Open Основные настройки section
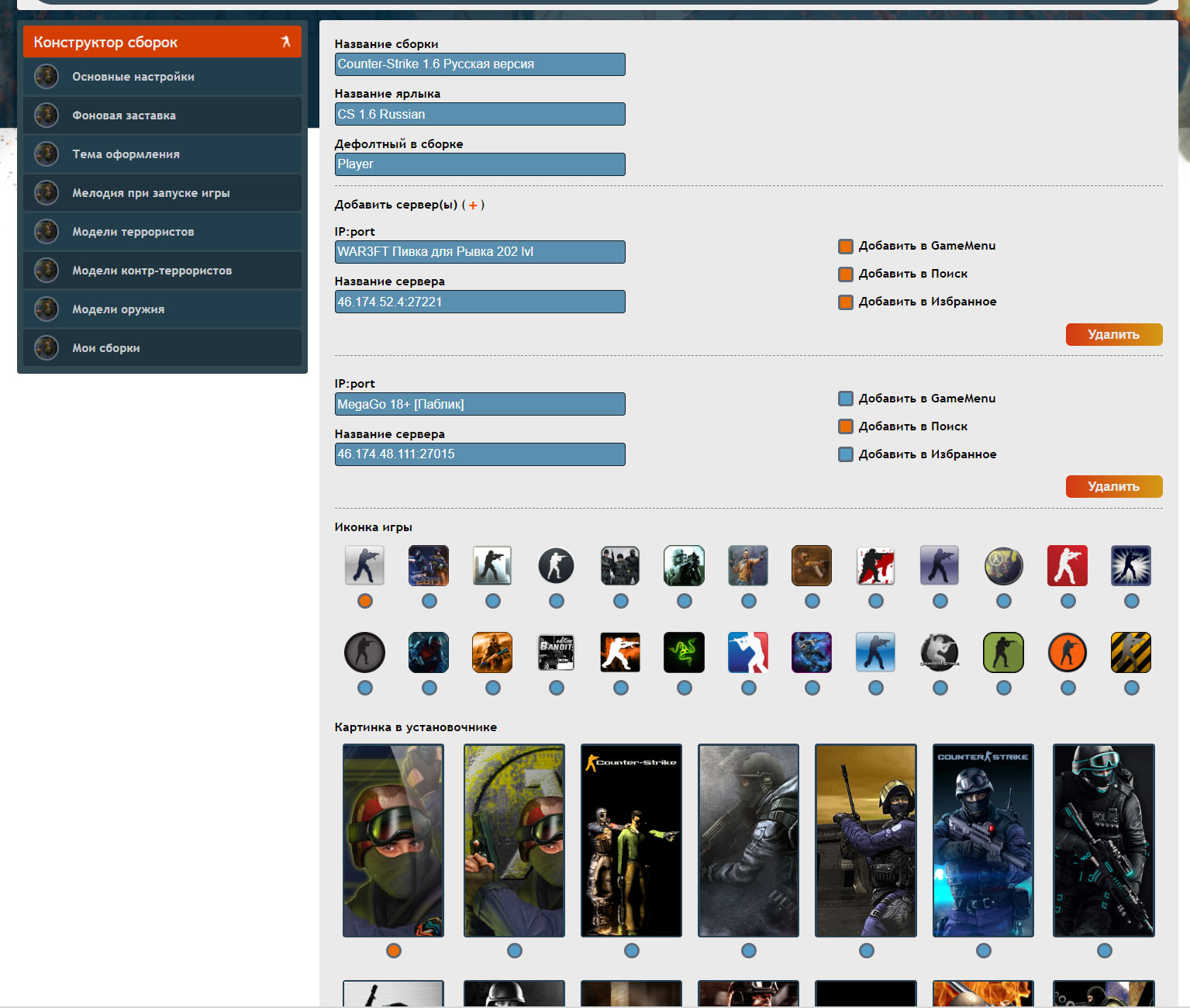Image resolution: width=1190 pixels, height=1008 pixels. (162, 77)
